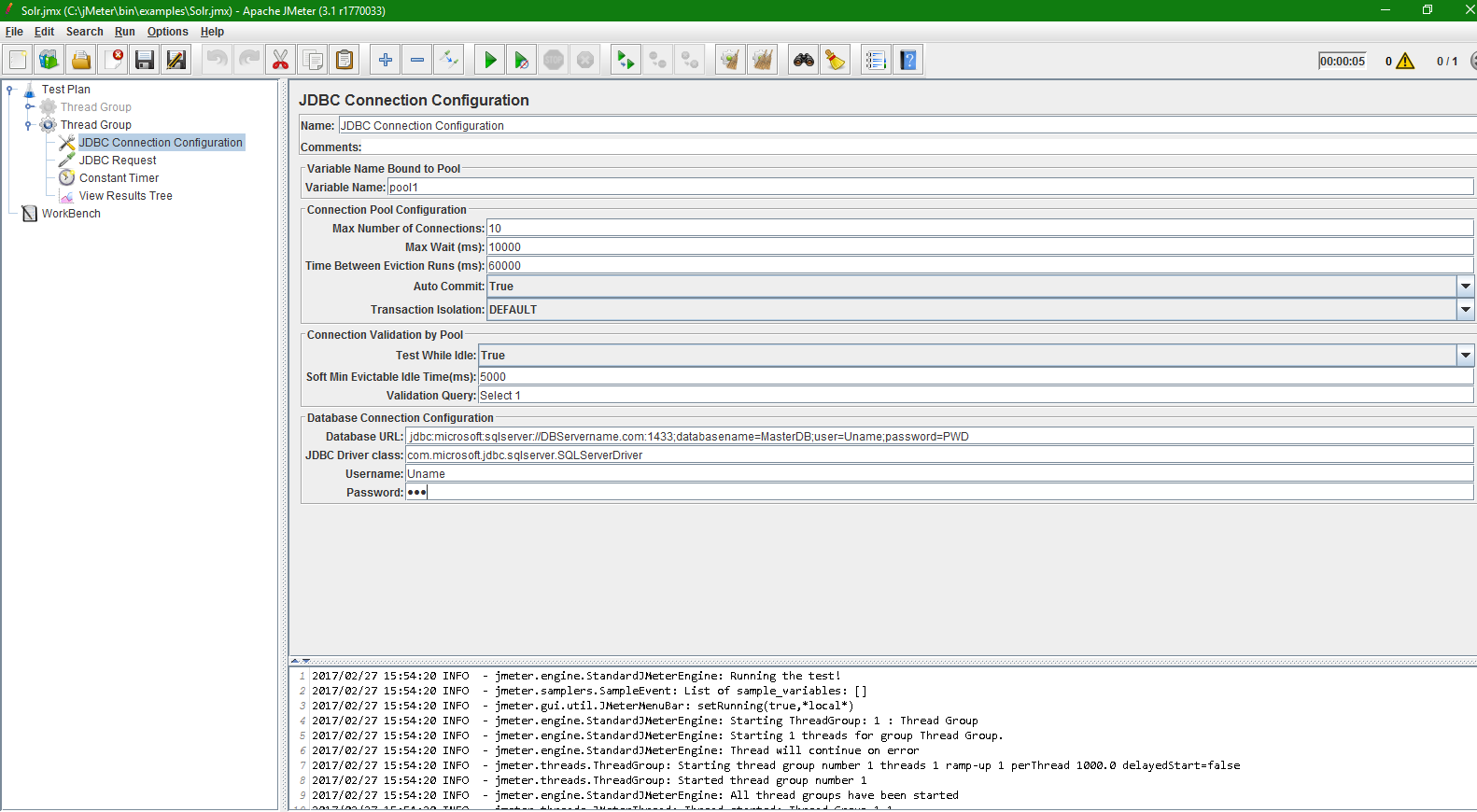Click the Help question mark icon
Image resolution: width=1477 pixels, height=812 pixels.
(x=908, y=61)
